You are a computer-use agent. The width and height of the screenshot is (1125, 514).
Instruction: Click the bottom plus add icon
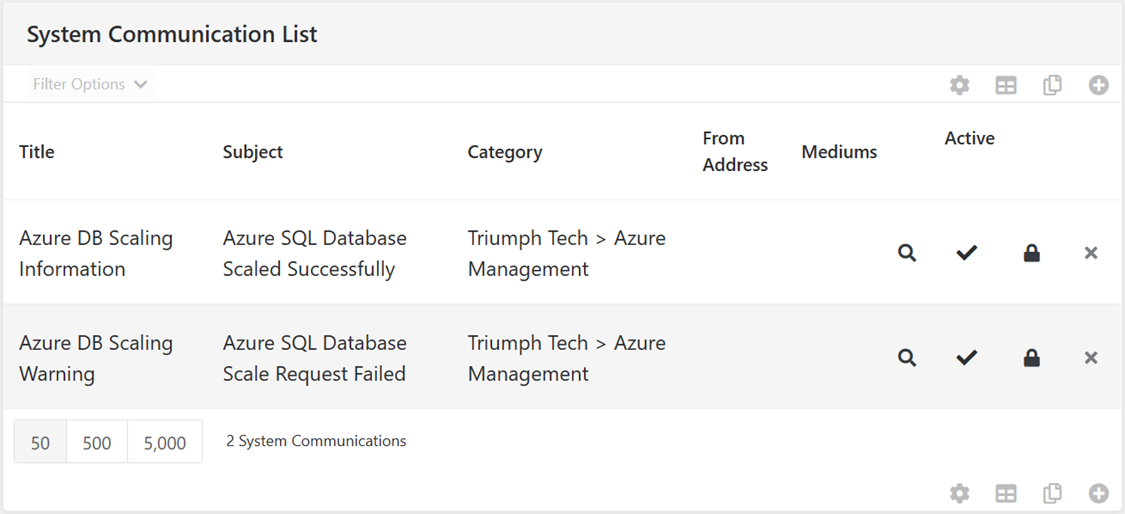pos(1098,494)
